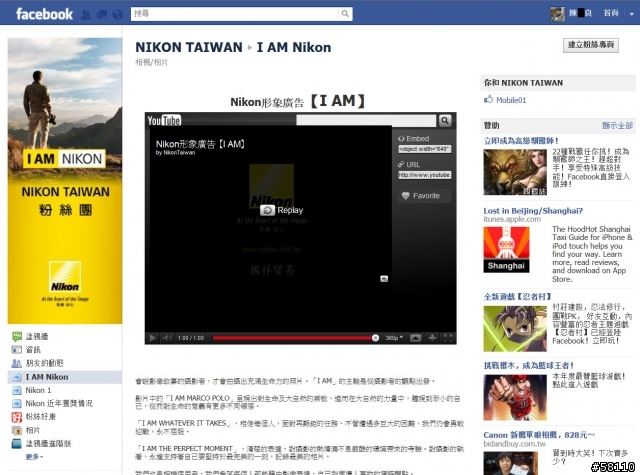Viewport: 640px width, 475px height.
Task: Click the progress bar scrubber handle
Action: (x=375, y=338)
